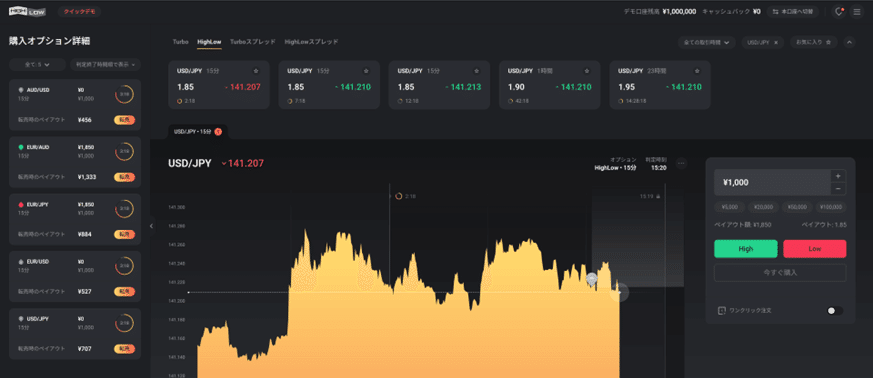Click the red 141.207 price beside USD/JPY heading
The height and width of the screenshot is (378, 873).
pos(243,164)
